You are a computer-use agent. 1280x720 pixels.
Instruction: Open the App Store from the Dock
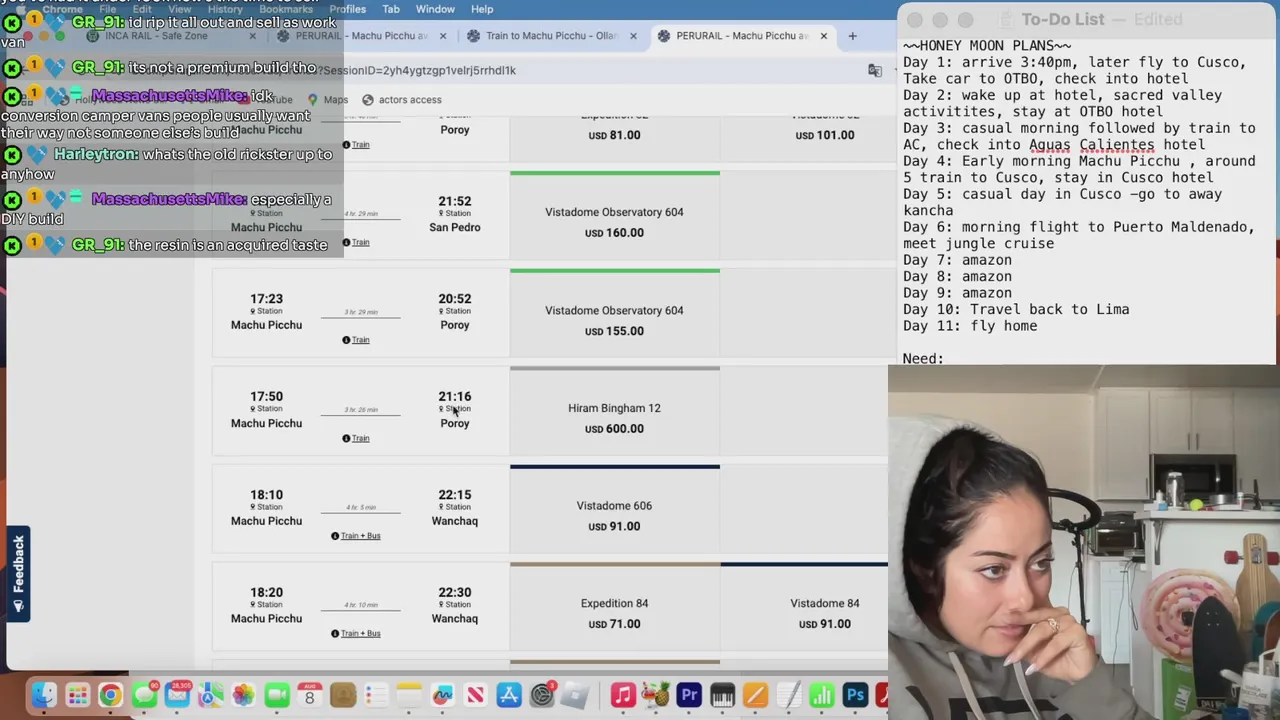click(x=508, y=695)
